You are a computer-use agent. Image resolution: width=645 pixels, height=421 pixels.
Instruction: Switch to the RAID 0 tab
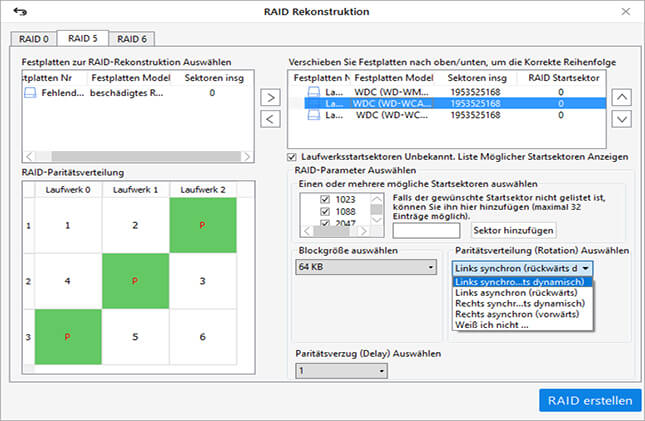(x=33, y=39)
